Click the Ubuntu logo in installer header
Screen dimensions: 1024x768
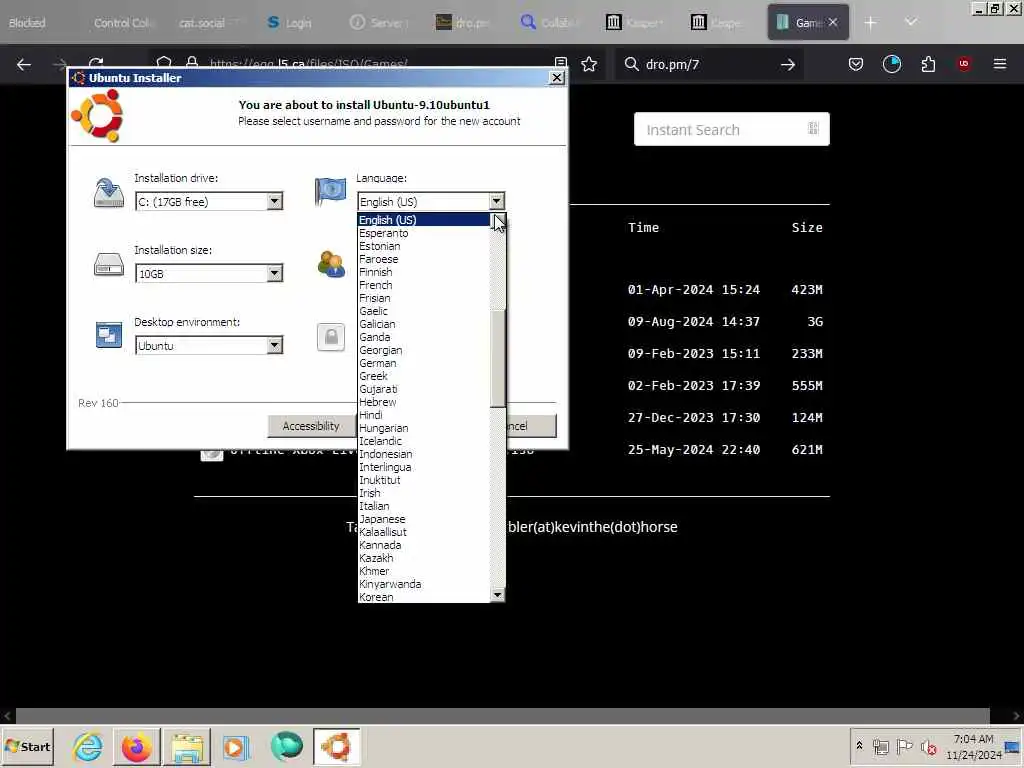coord(97,116)
